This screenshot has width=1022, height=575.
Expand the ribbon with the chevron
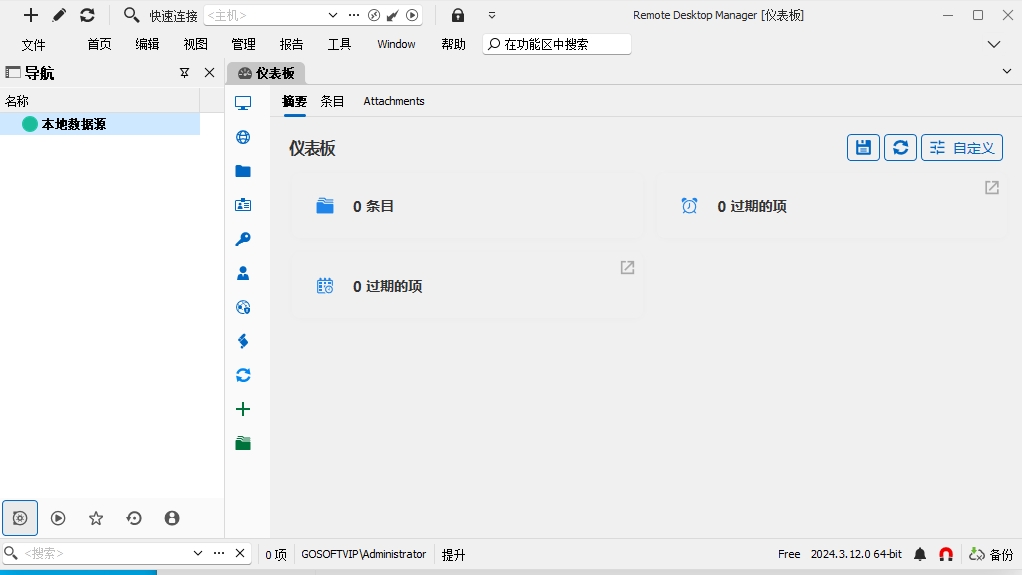click(x=994, y=44)
